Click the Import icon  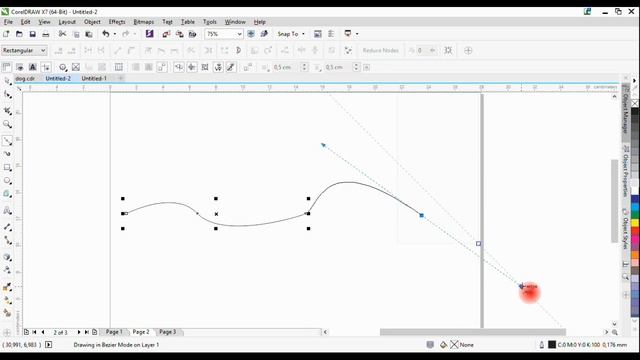pos(167,34)
